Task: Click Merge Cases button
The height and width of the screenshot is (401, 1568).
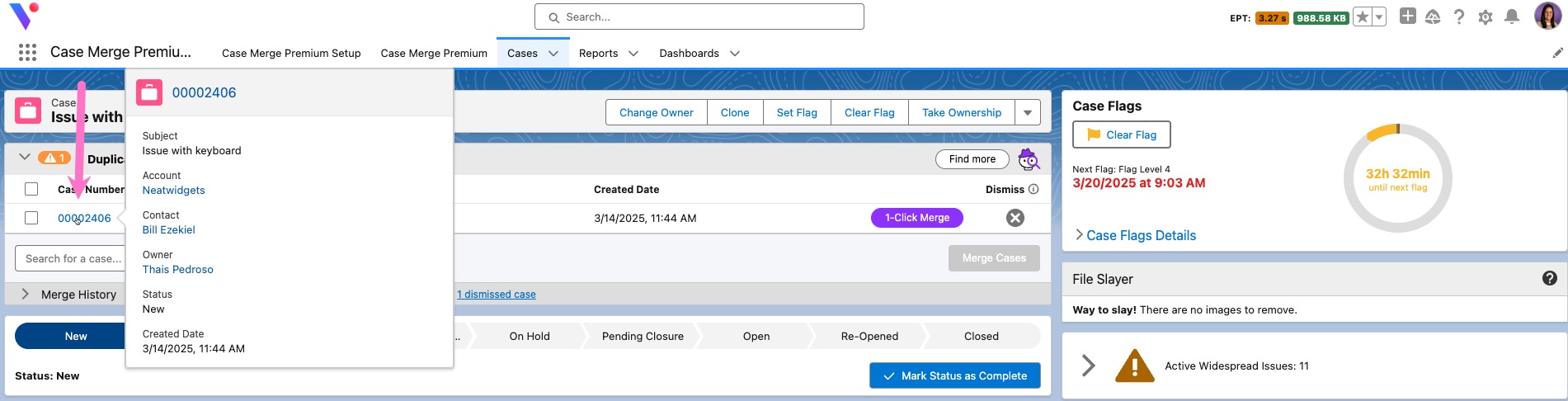Action: point(994,258)
